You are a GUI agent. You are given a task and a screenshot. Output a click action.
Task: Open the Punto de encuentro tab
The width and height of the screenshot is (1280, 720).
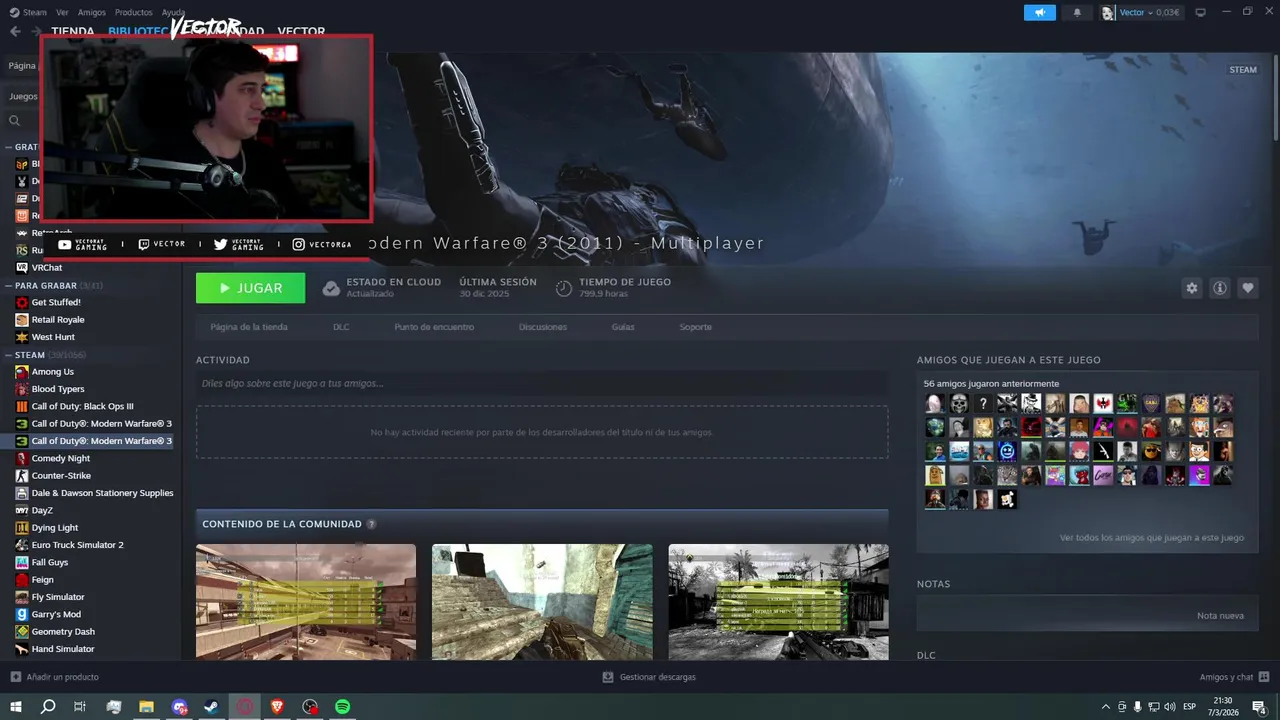coord(434,327)
